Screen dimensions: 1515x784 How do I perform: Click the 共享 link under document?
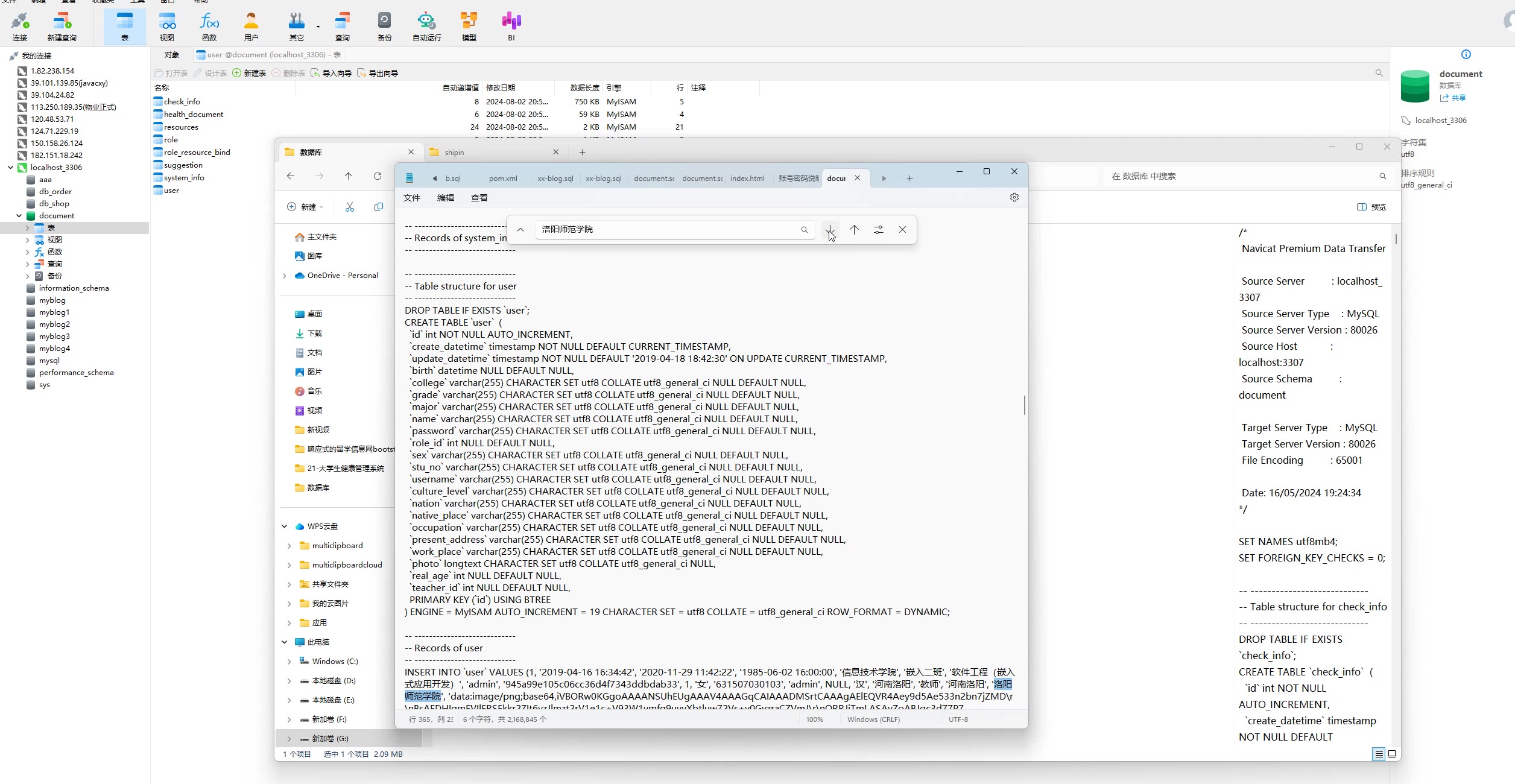click(1453, 98)
